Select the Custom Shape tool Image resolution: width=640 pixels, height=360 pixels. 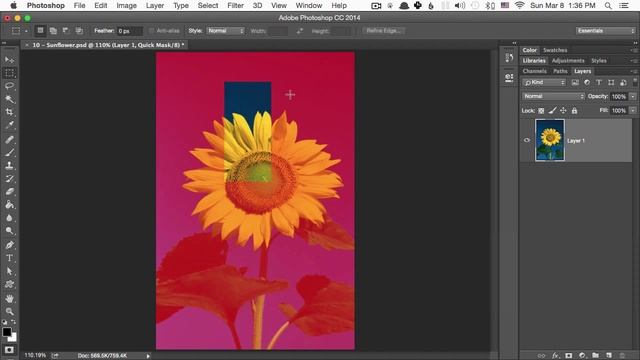pos(9,284)
